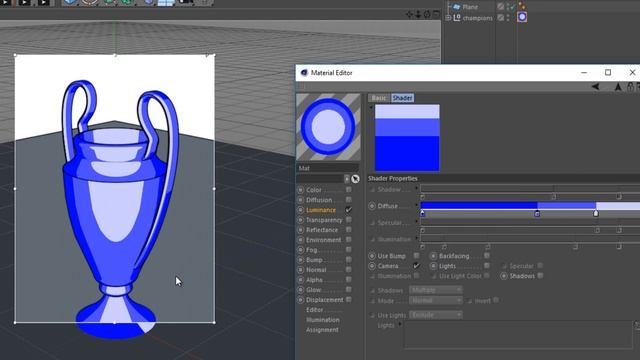Click the Displacement channel circle icon
The image size is (640, 360).
point(301,300)
